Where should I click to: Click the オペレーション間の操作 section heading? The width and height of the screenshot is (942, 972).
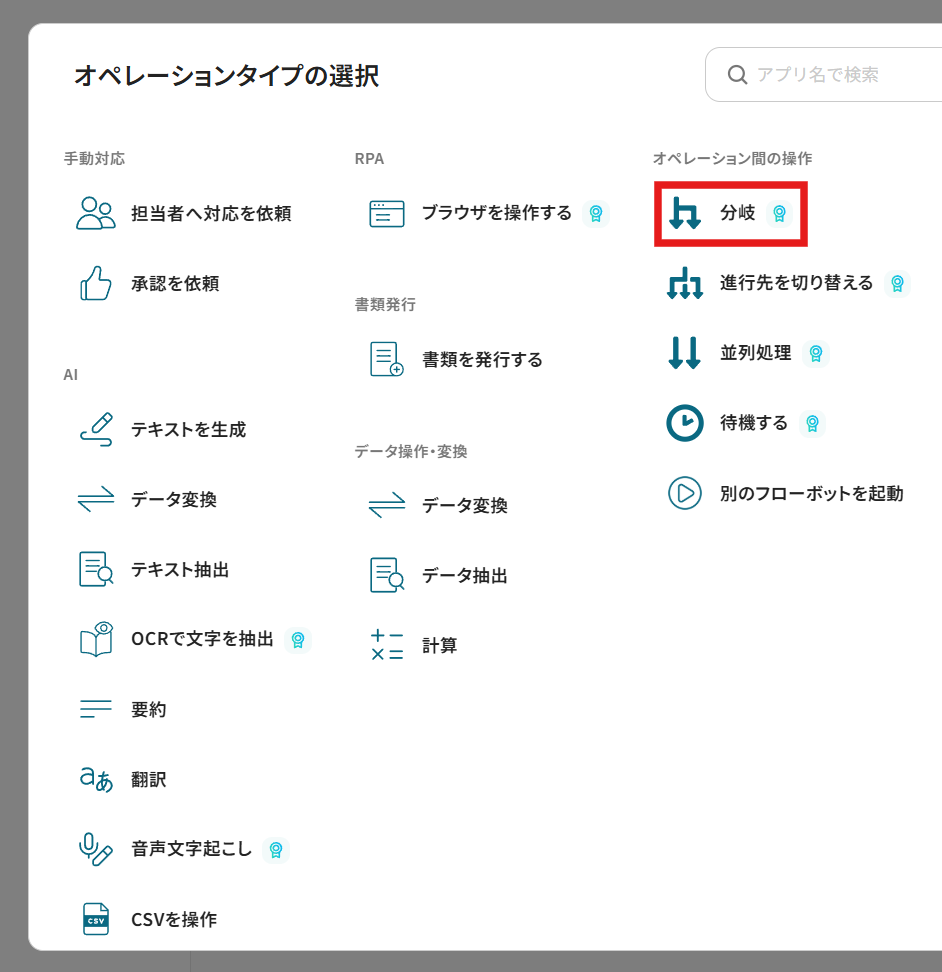click(x=732, y=159)
